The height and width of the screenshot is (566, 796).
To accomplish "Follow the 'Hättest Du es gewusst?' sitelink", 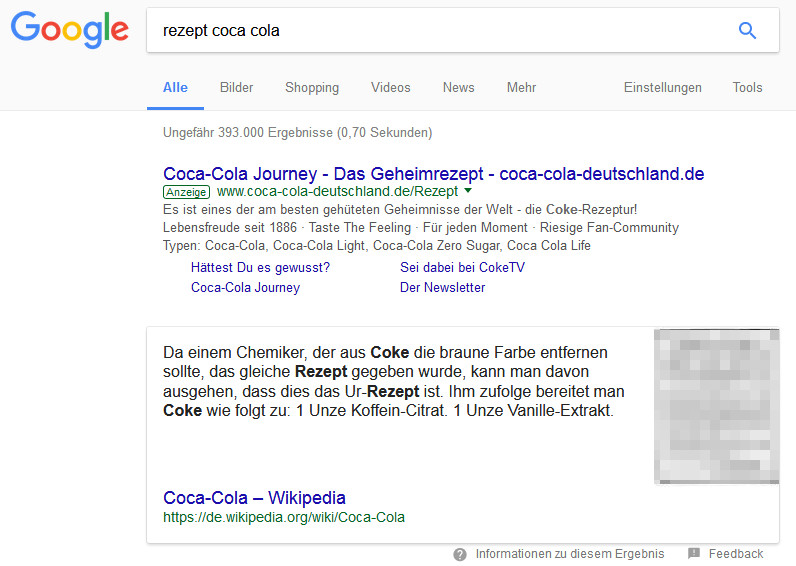I will click(x=260, y=267).
